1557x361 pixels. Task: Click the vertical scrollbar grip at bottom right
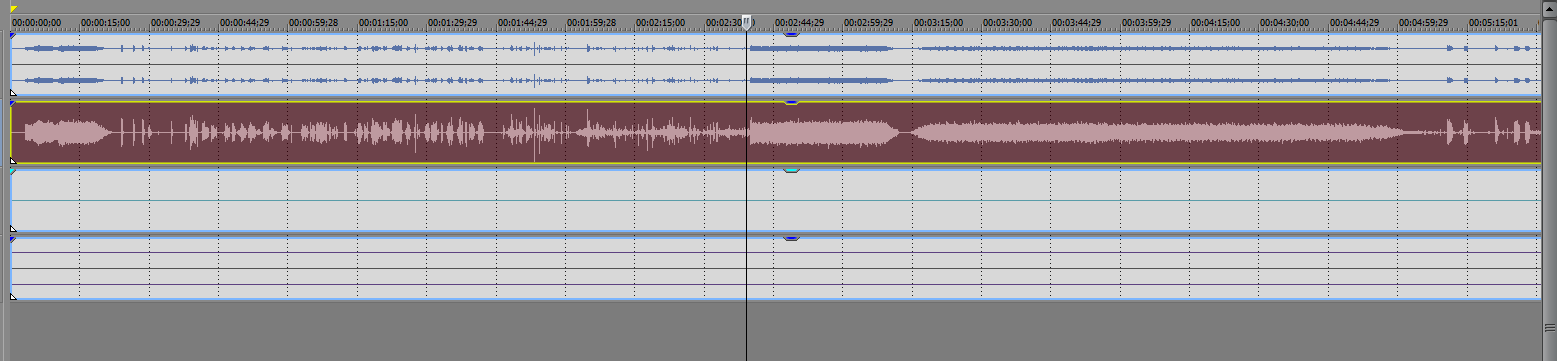pyautogui.click(x=1549, y=327)
